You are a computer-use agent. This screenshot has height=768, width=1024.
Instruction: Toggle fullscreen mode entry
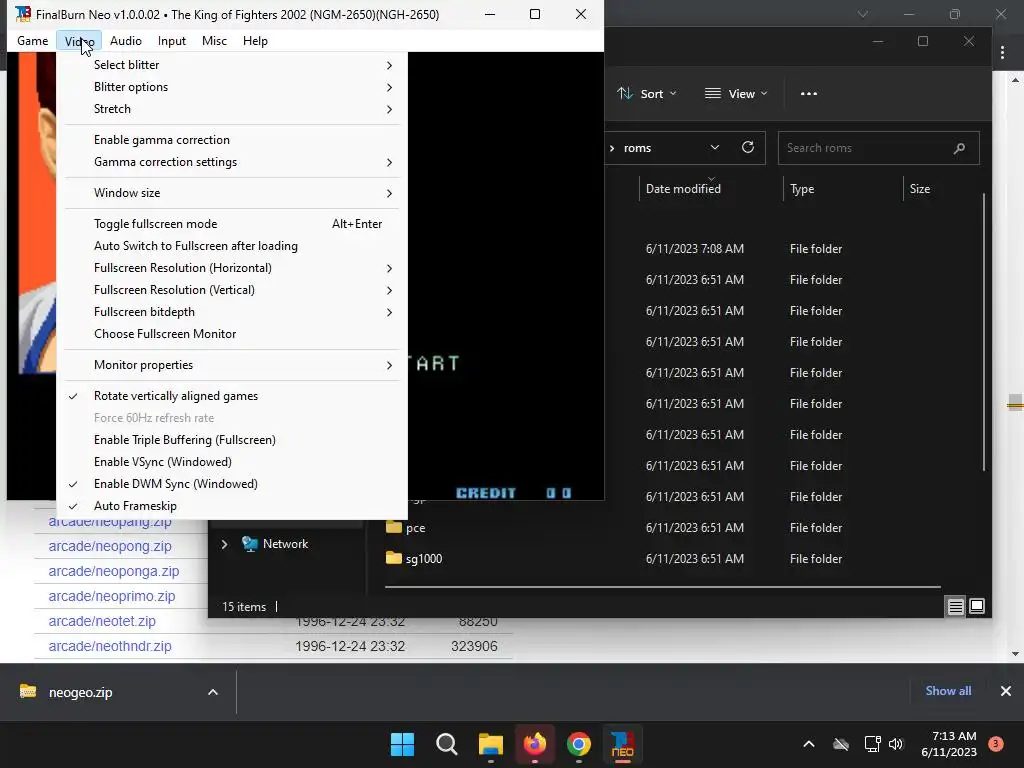click(x=232, y=224)
